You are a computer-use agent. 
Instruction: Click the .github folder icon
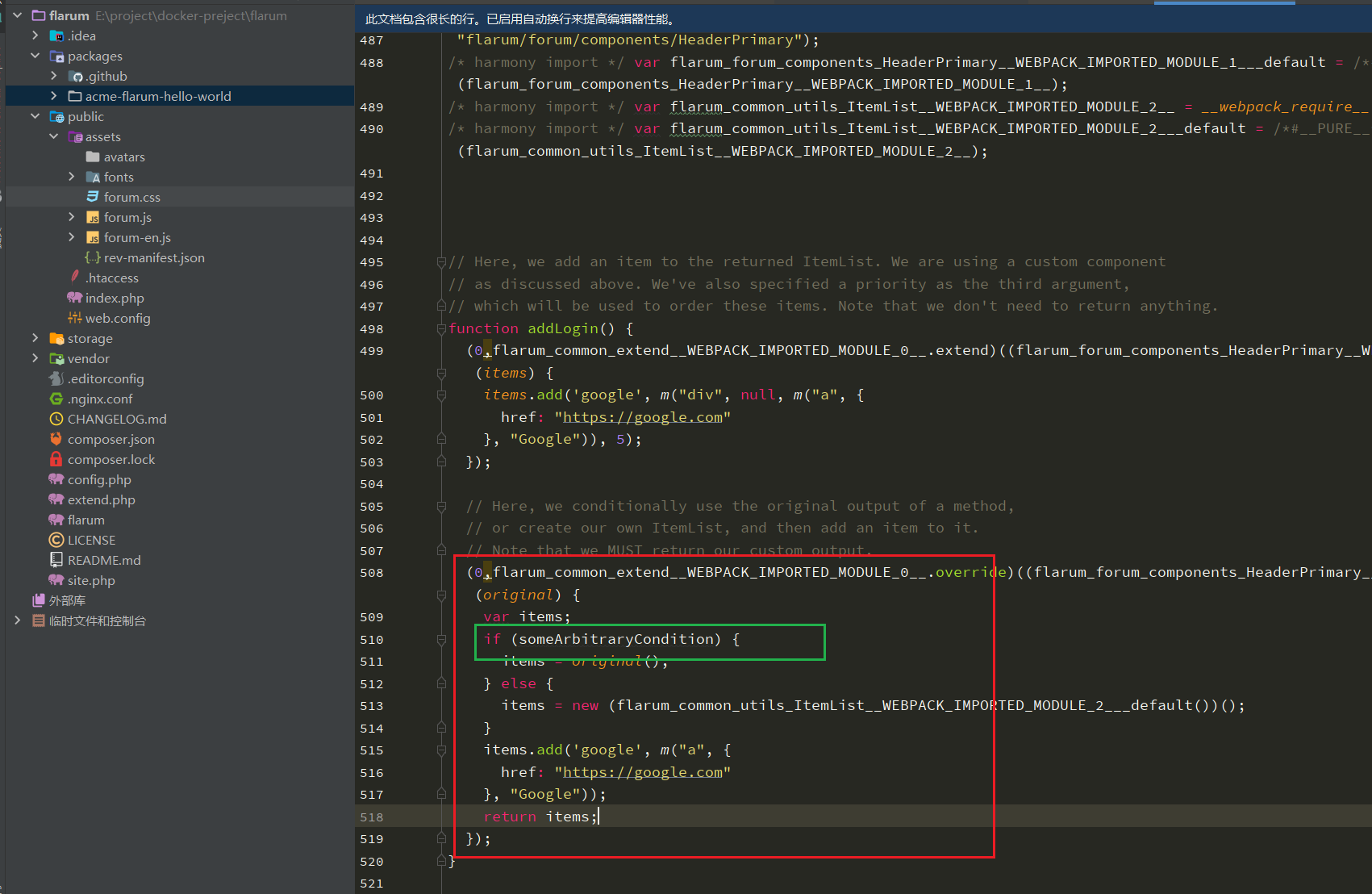[75, 76]
